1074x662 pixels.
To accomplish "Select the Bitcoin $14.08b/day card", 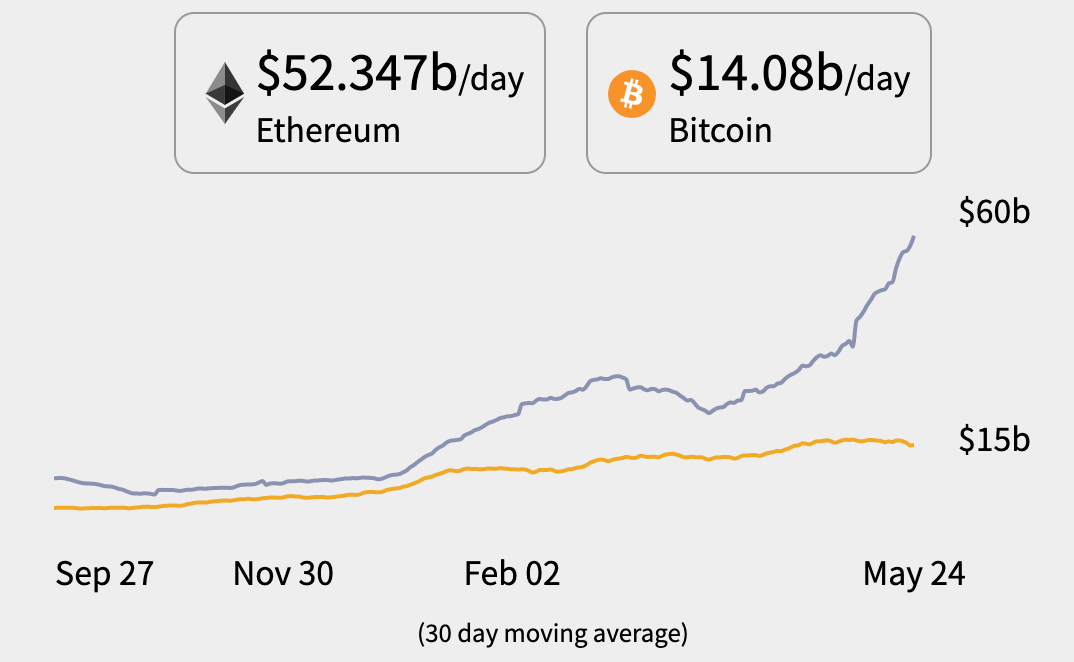I will click(759, 93).
